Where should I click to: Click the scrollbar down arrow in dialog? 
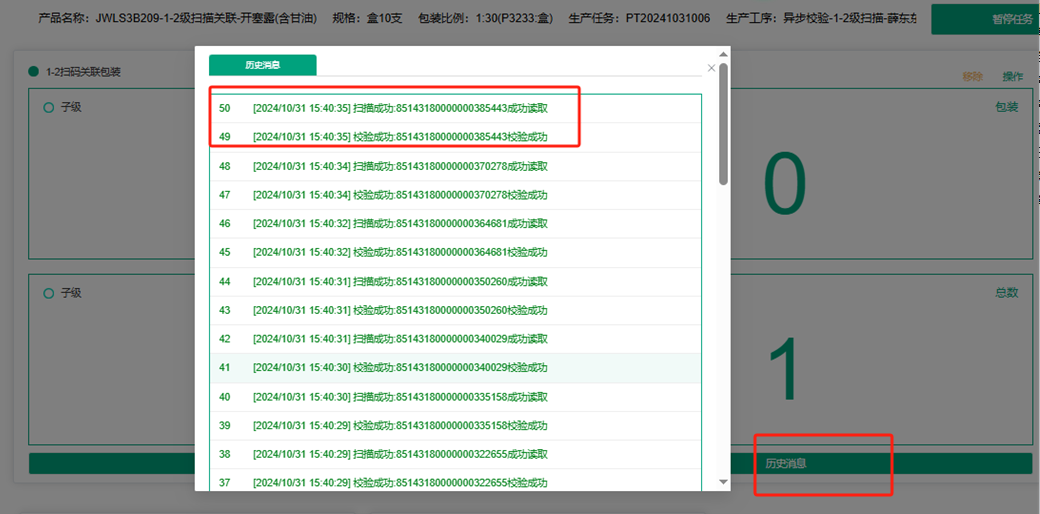724,482
